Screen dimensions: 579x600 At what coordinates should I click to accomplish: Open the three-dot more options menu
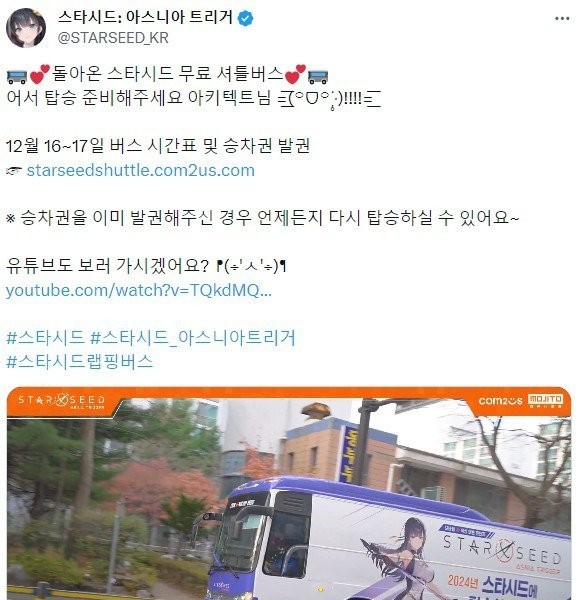coord(562,18)
